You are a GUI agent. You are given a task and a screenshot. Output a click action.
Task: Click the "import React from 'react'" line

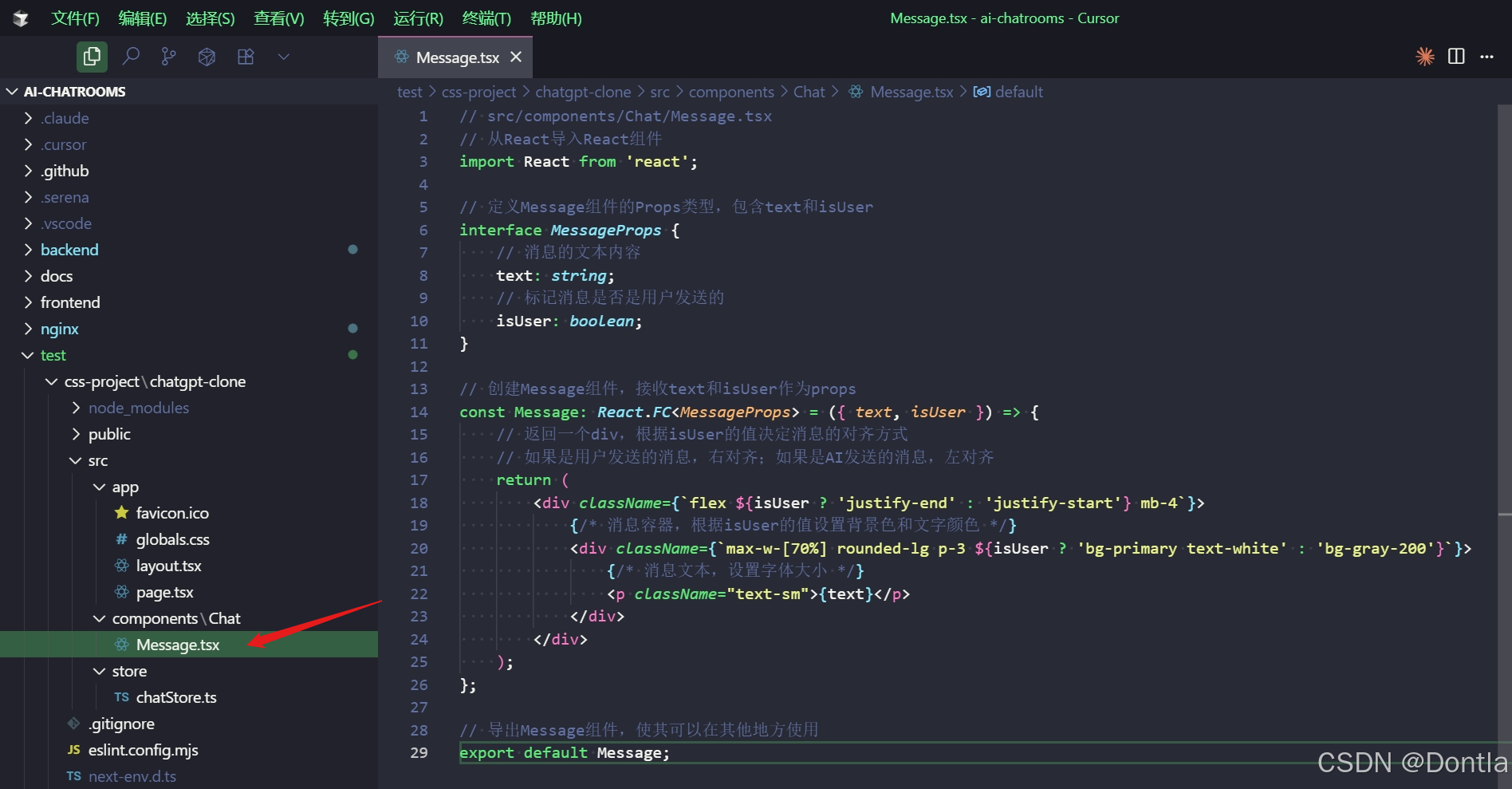tap(578, 161)
